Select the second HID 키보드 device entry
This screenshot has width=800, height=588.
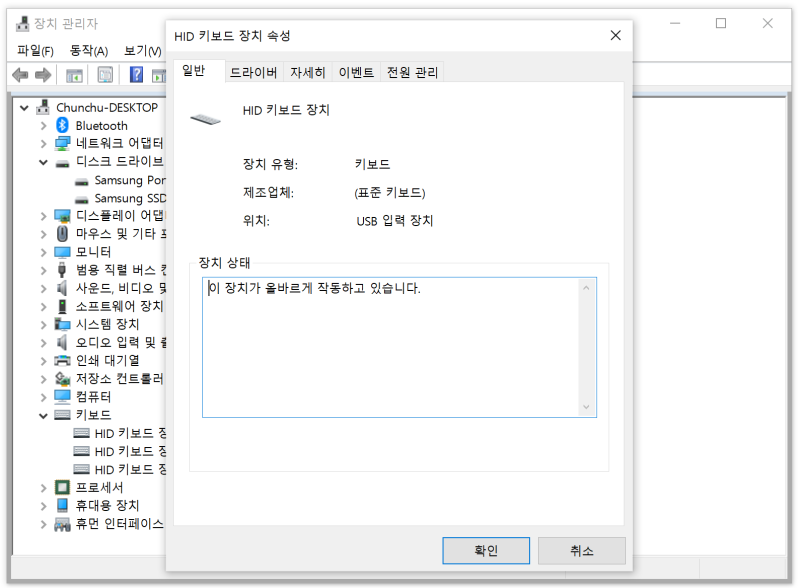click(120, 451)
